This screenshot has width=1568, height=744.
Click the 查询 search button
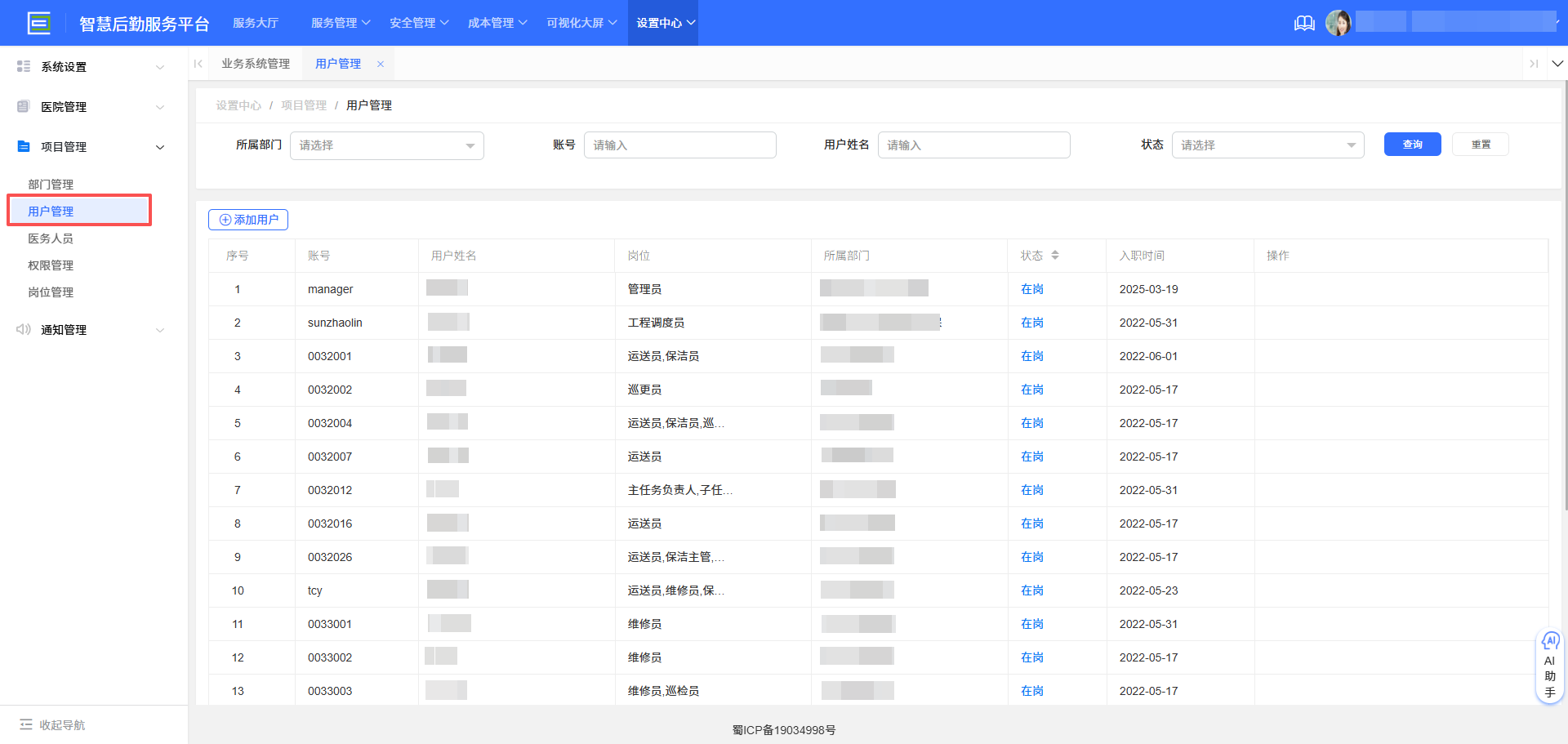1412,145
